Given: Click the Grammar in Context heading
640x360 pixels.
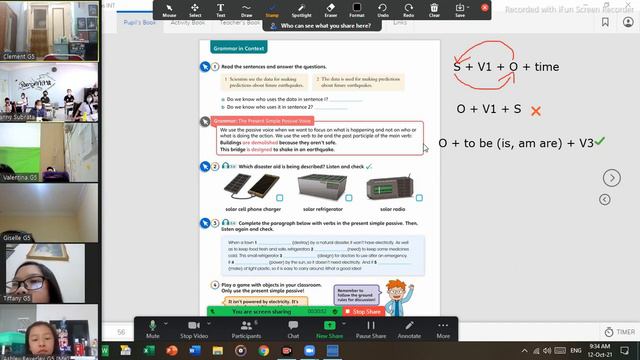Looking at the screenshot, I should tap(238, 48).
